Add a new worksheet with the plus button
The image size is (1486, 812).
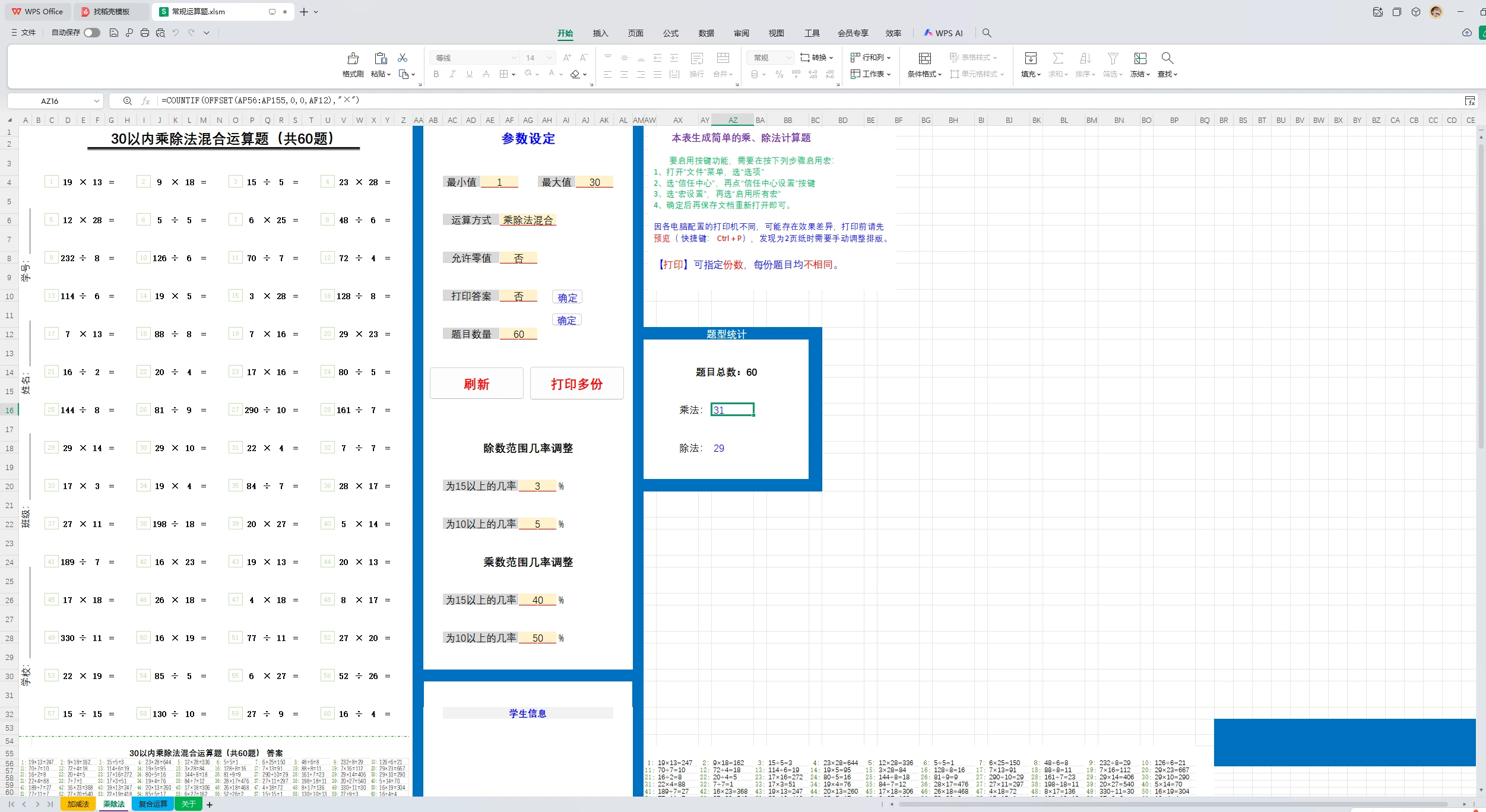pyautogui.click(x=209, y=804)
